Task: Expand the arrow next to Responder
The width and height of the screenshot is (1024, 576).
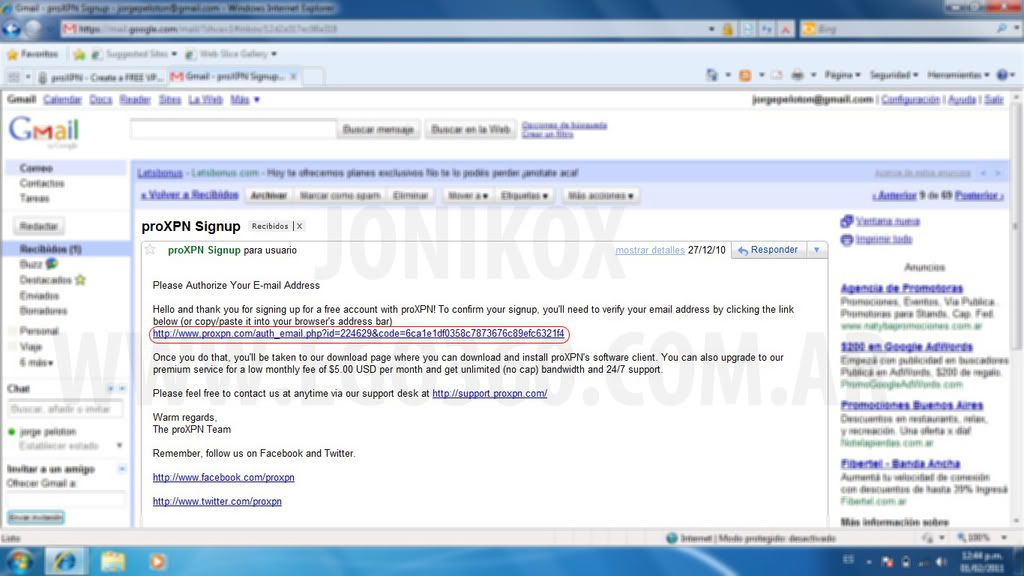Action: (816, 250)
